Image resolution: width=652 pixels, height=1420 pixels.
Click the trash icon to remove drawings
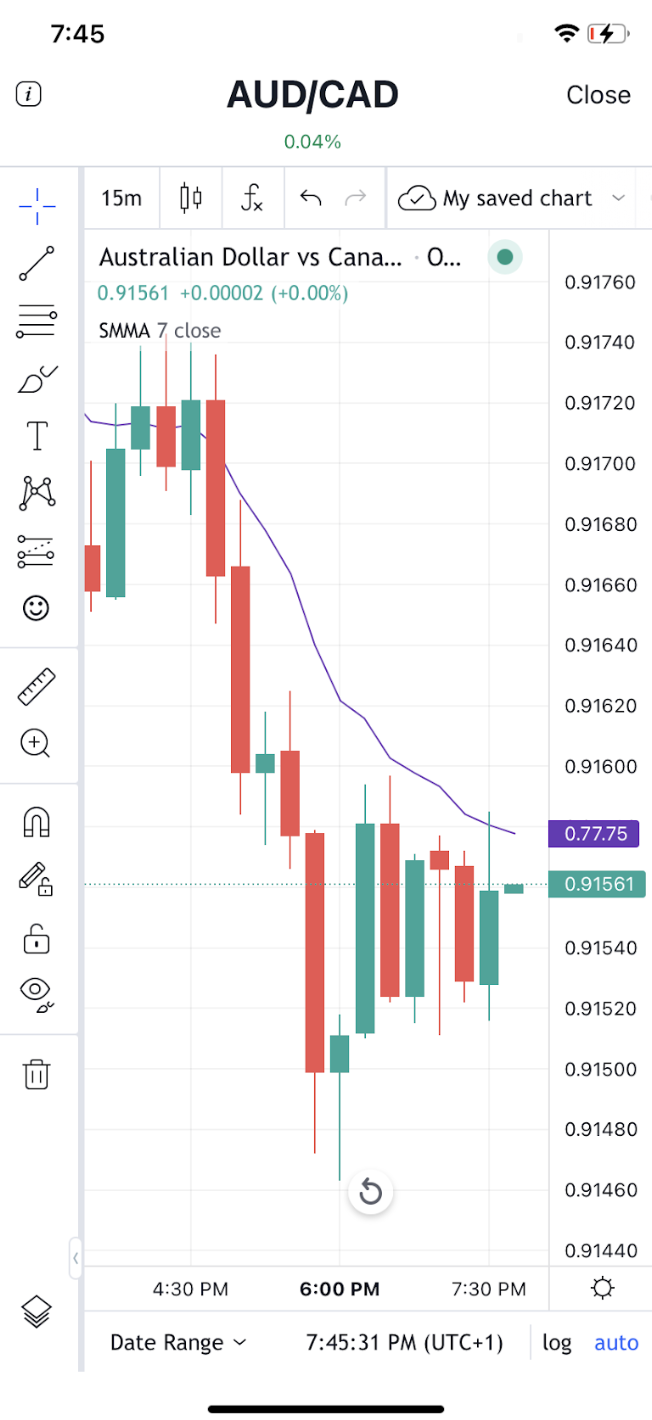pyautogui.click(x=37, y=1075)
